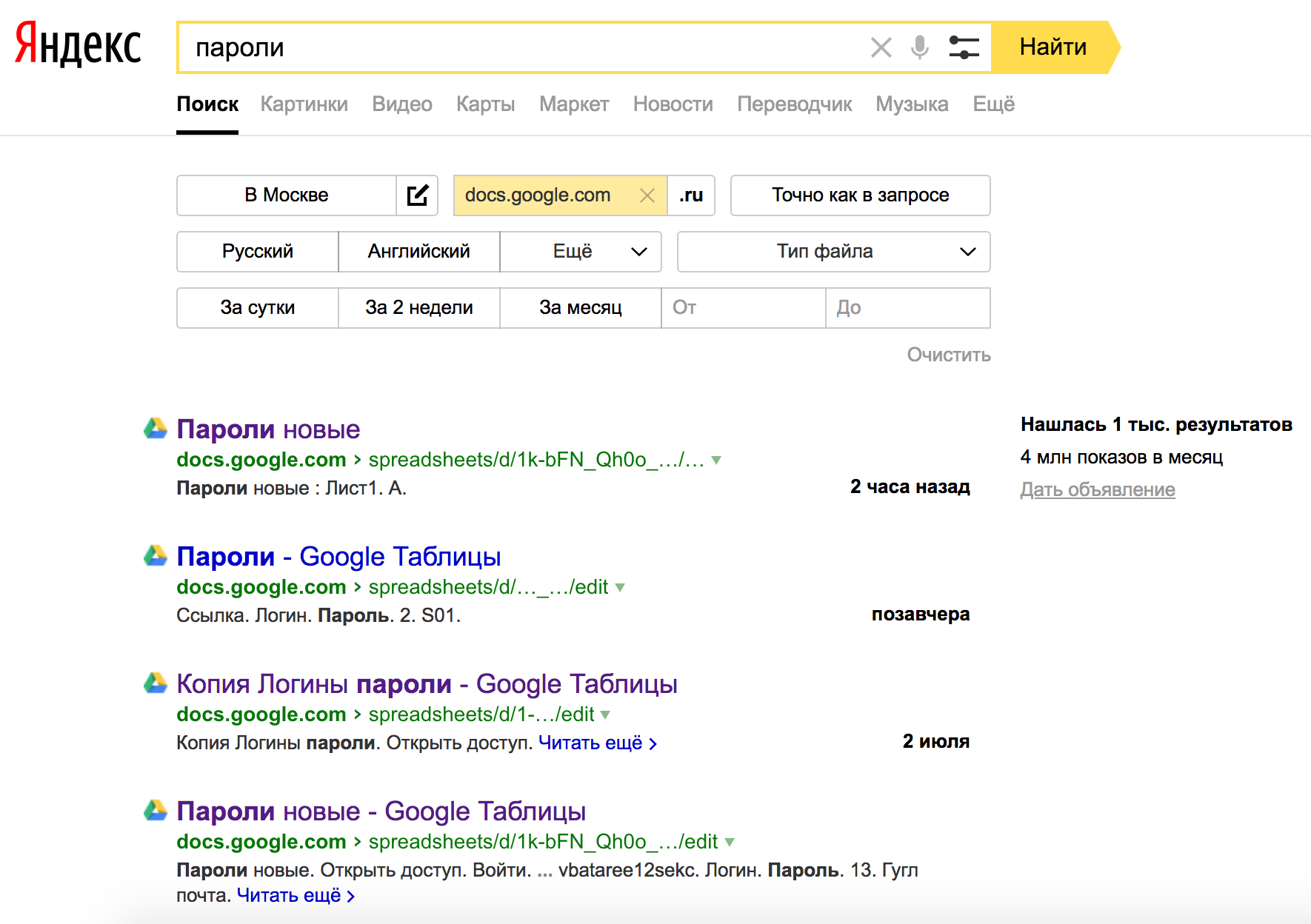1311x924 pixels.
Task: Click the Google Drive icon beside Пароли новые
Action: click(155, 428)
